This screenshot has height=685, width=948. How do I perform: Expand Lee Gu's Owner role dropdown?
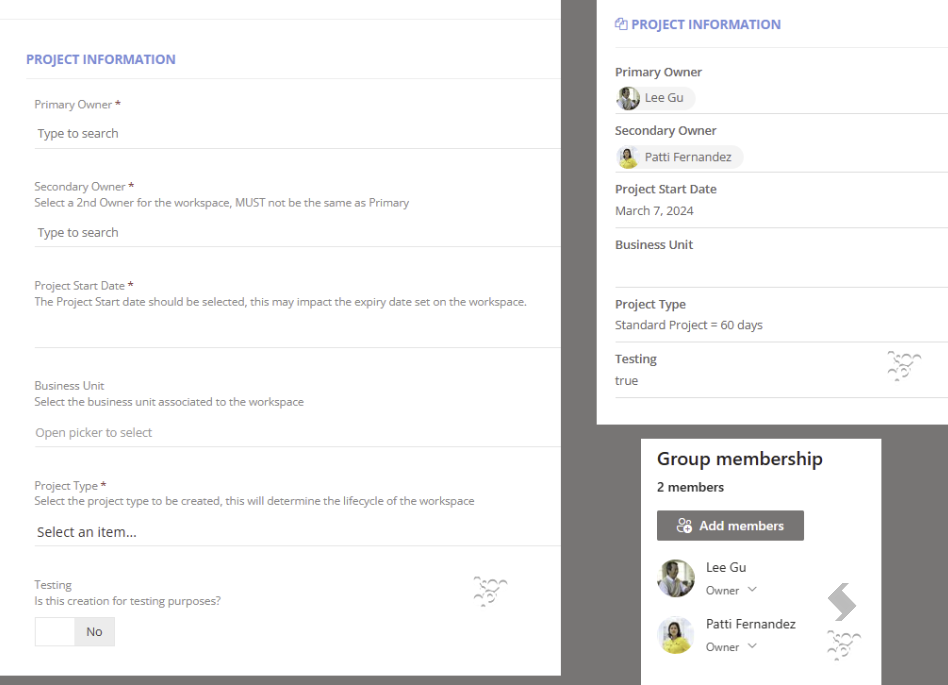coord(752,589)
